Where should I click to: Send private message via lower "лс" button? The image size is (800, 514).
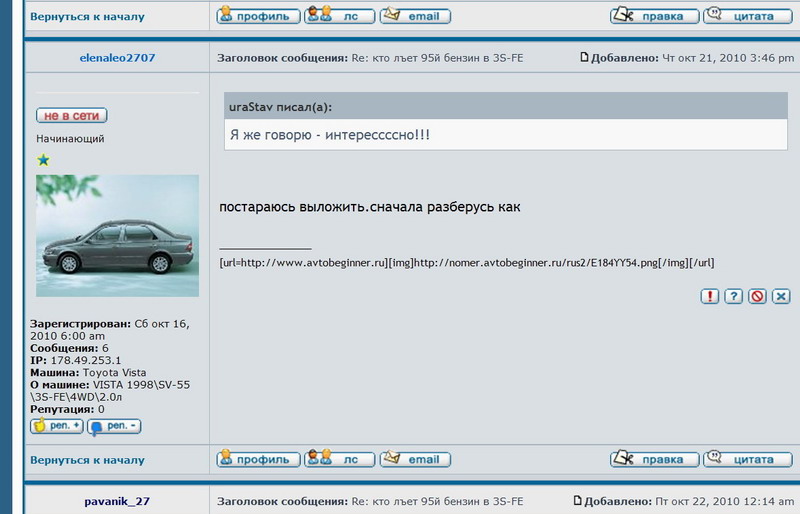340,459
